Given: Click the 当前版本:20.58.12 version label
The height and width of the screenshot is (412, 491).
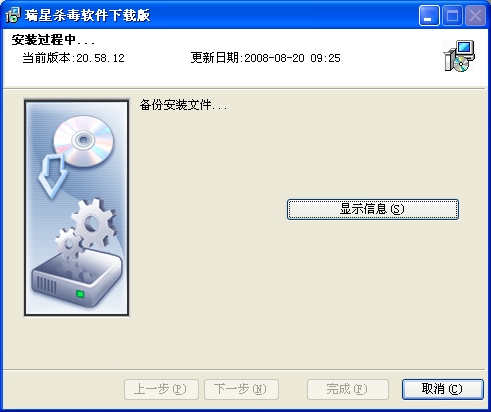Looking at the screenshot, I should pyautogui.click(x=73, y=58).
